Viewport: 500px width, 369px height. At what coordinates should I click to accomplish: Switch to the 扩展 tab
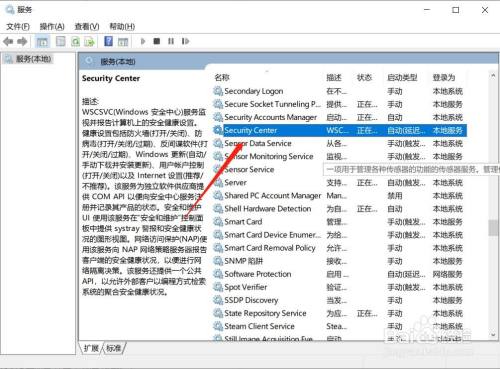click(x=91, y=348)
